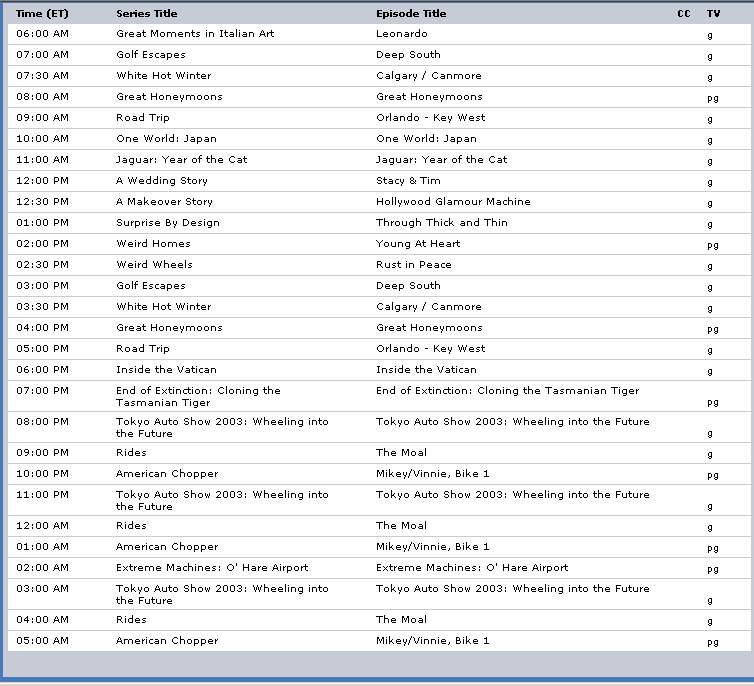754x686 pixels.
Task: Select the 02:00 AM pg rating
Action: (x=713, y=570)
